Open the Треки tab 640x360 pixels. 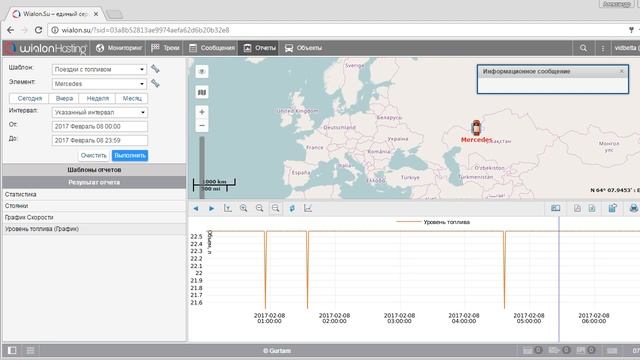[165, 48]
